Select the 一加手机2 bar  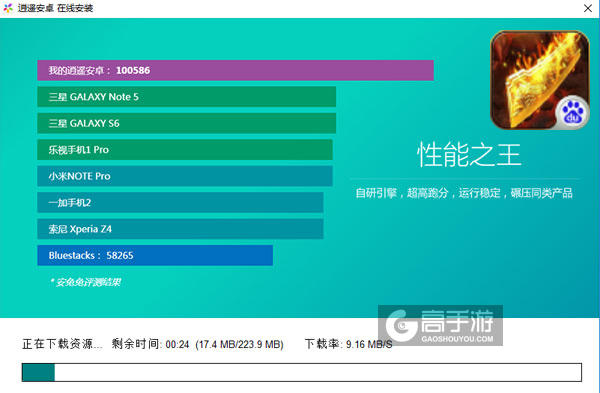[x=180, y=202]
